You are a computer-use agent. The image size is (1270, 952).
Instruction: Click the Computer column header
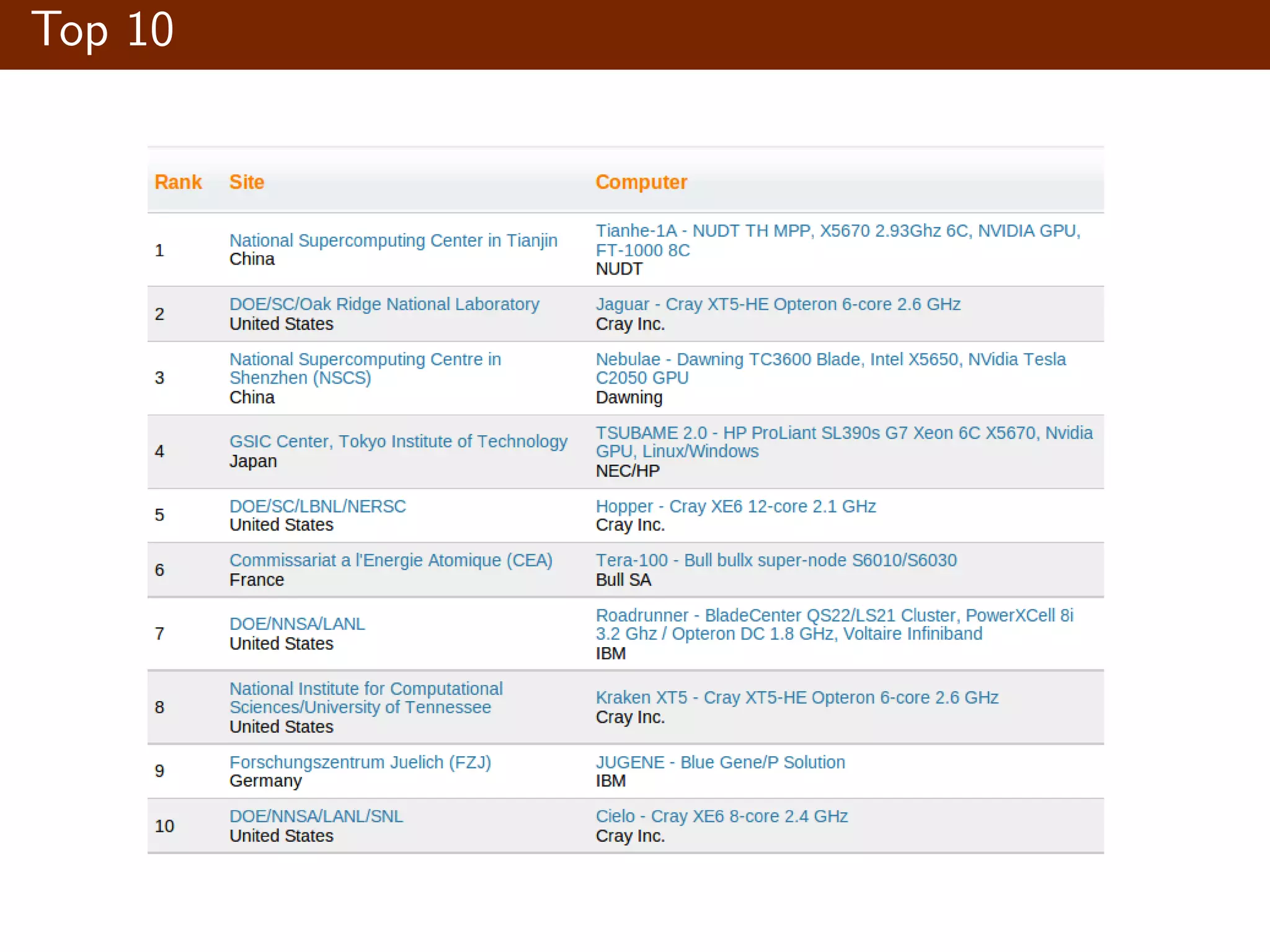click(x=641, y=182)
